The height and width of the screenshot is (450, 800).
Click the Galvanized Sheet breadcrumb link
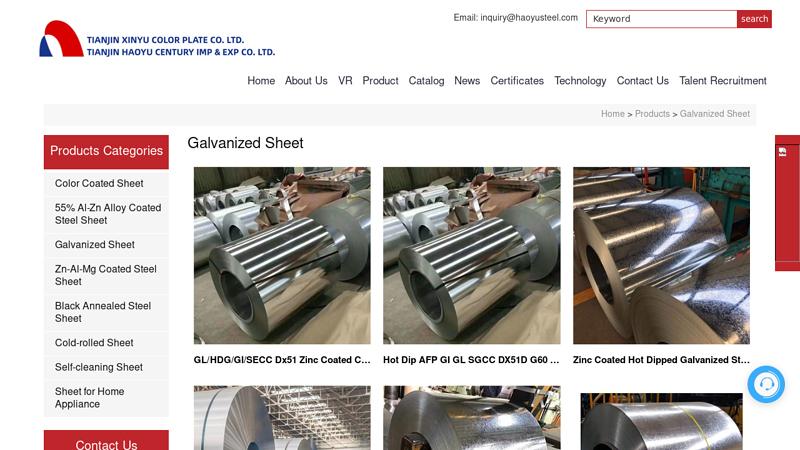click(x=714, y=114)
